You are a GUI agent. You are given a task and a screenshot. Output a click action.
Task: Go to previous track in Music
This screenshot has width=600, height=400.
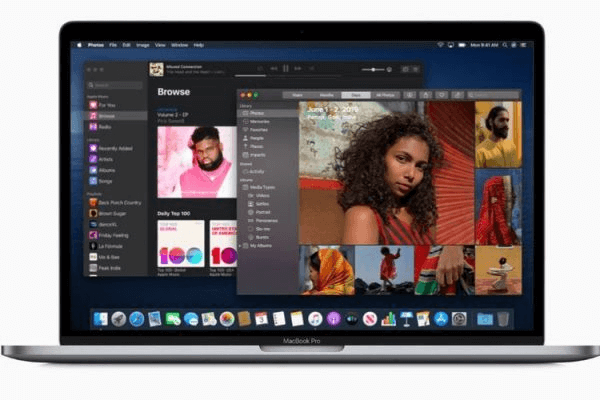click(274, 69)
